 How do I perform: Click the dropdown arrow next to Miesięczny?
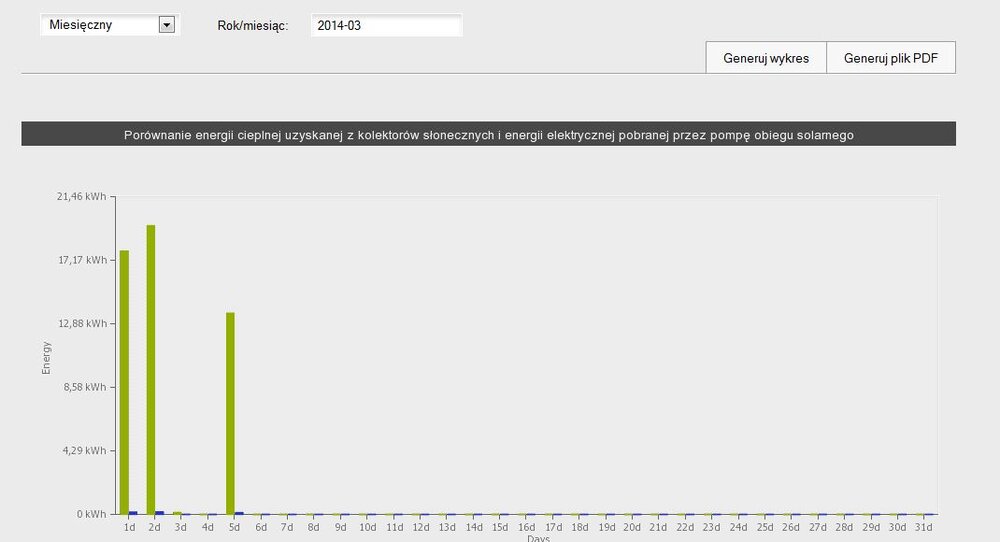coord(167,25)
